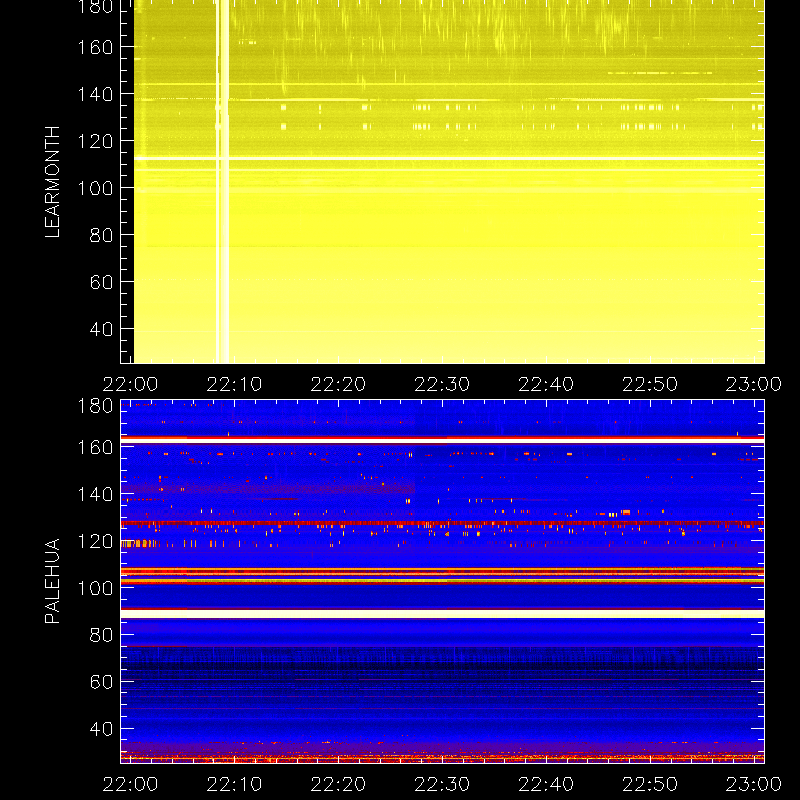Pick the 22:00 label under the Palehua plot

[x=131, y=784]
